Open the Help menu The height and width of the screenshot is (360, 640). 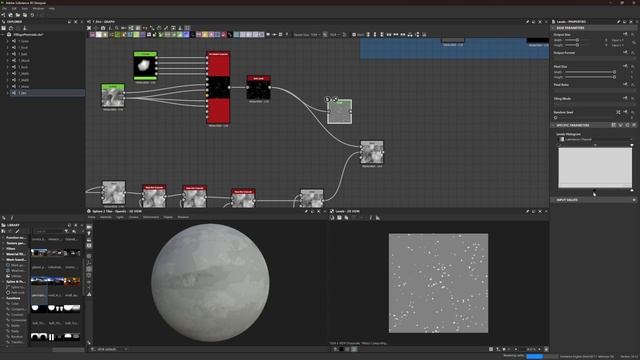tap(52, 8)
